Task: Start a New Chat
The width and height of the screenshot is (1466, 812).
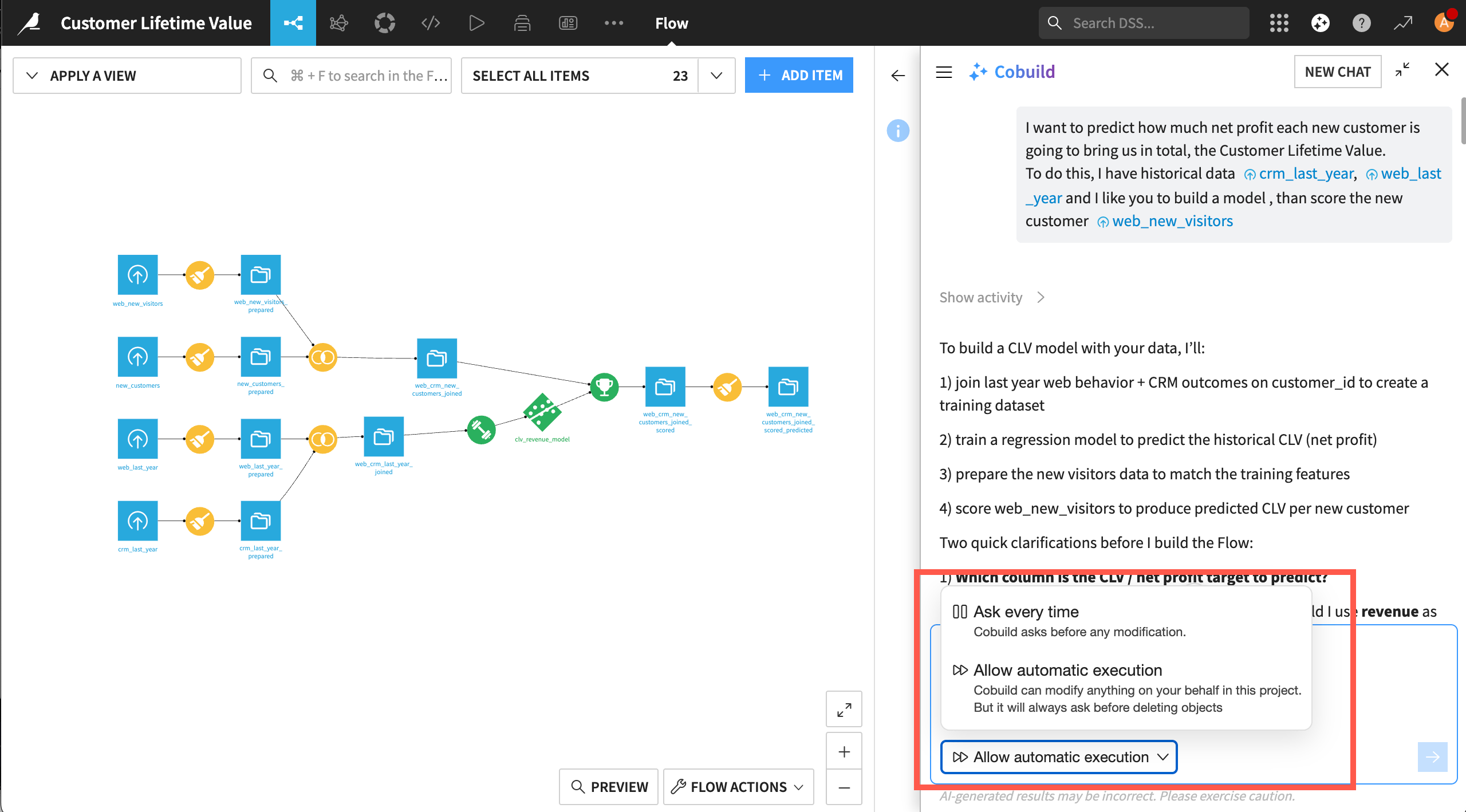Action: 1338,72
